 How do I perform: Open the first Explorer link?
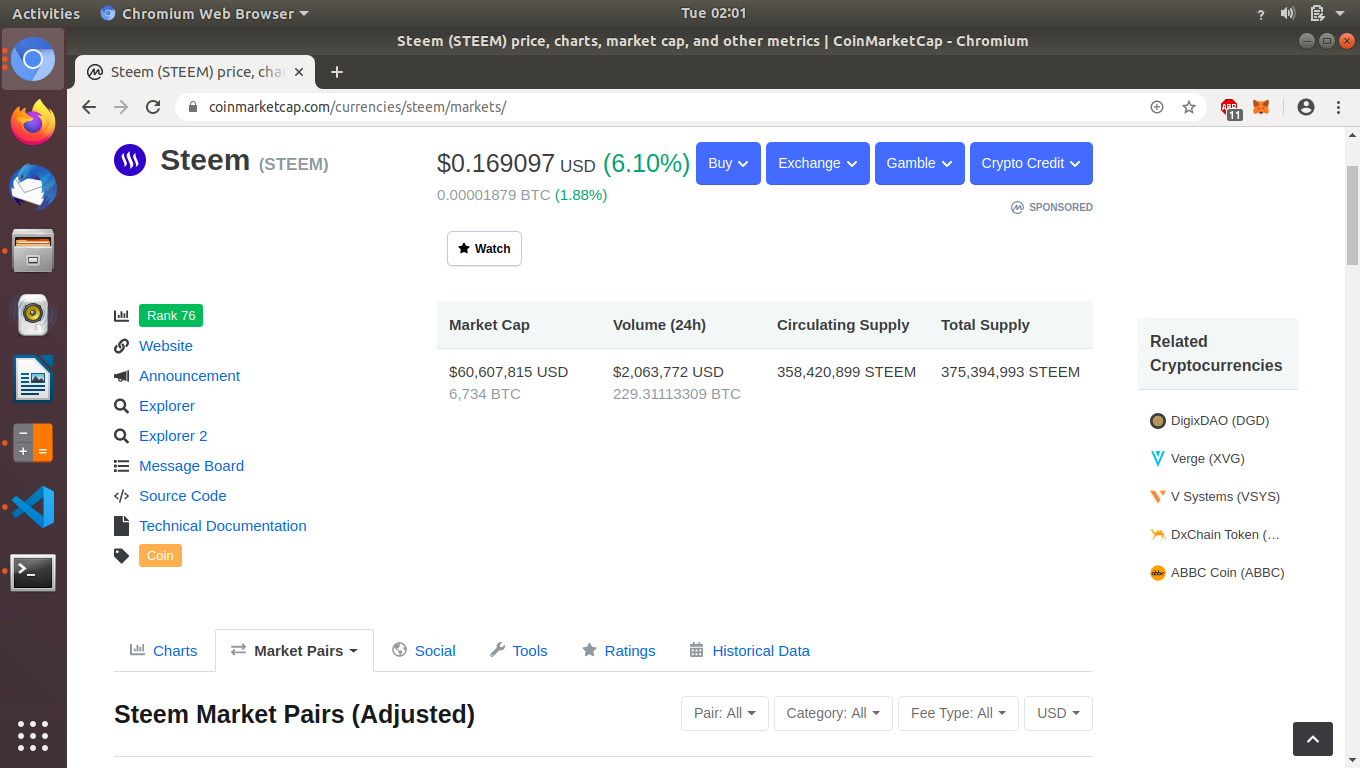[167, 406]
